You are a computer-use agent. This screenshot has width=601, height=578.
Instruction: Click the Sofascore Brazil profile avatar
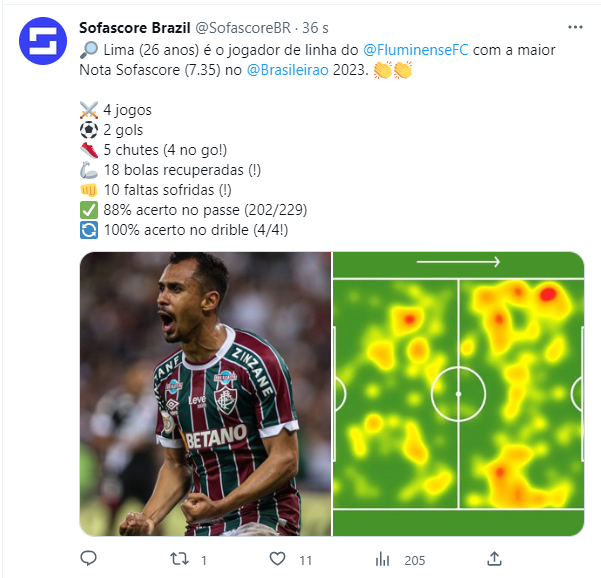[43, 41]
